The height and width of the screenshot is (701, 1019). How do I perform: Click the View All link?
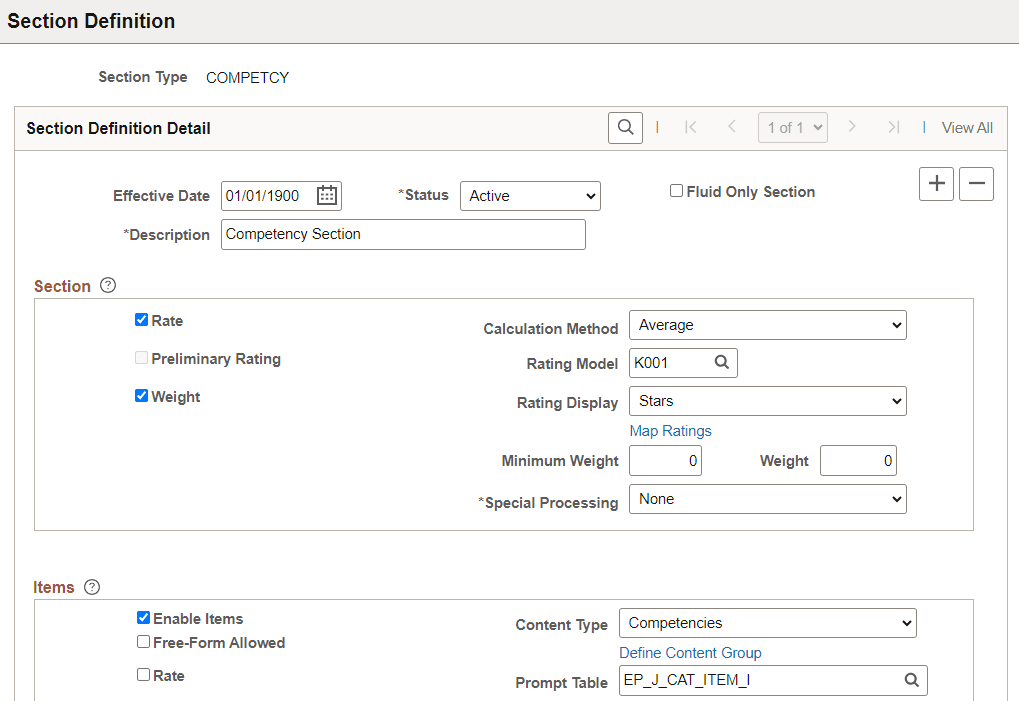[x=967, y=128]
